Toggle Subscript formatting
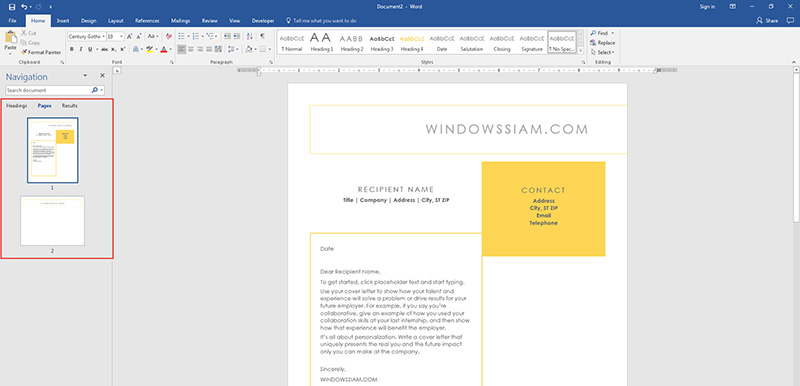 (x=113, y=49)
